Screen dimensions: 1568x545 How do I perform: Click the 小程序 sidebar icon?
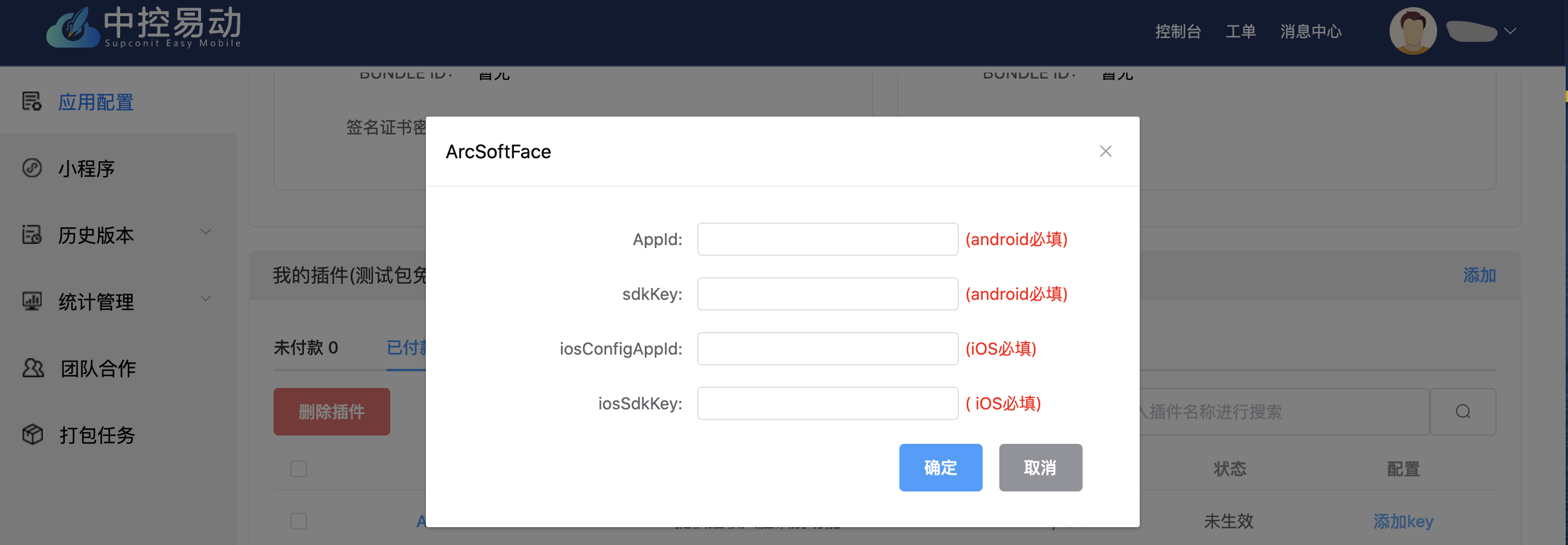click(32, 167)
